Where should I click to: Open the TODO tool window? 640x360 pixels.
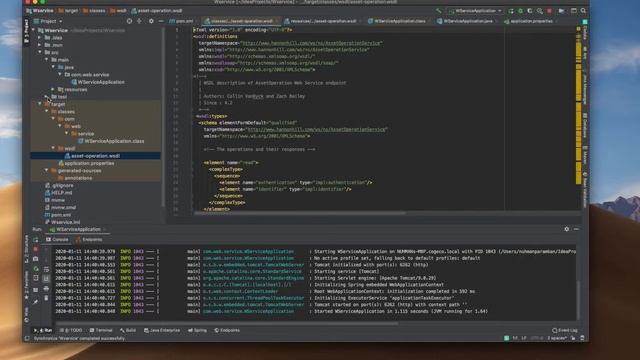click(x=71, y=330)
